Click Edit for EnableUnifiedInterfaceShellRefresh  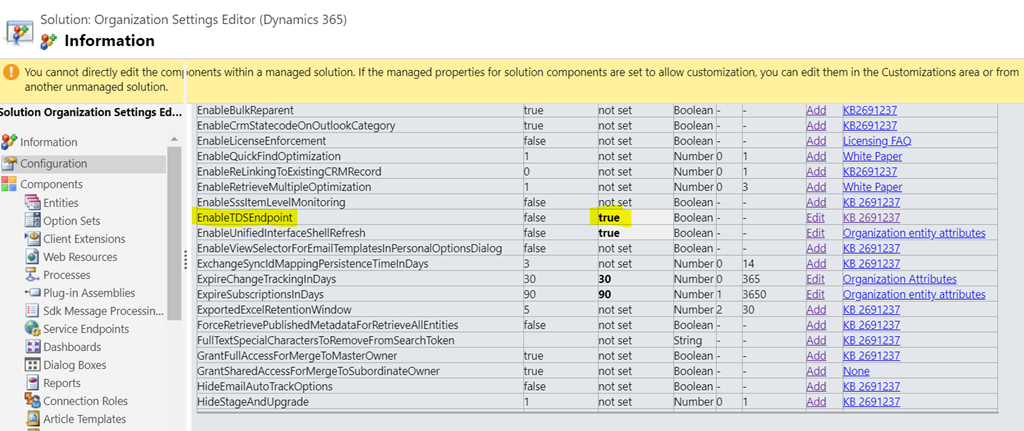click(815, 232)
